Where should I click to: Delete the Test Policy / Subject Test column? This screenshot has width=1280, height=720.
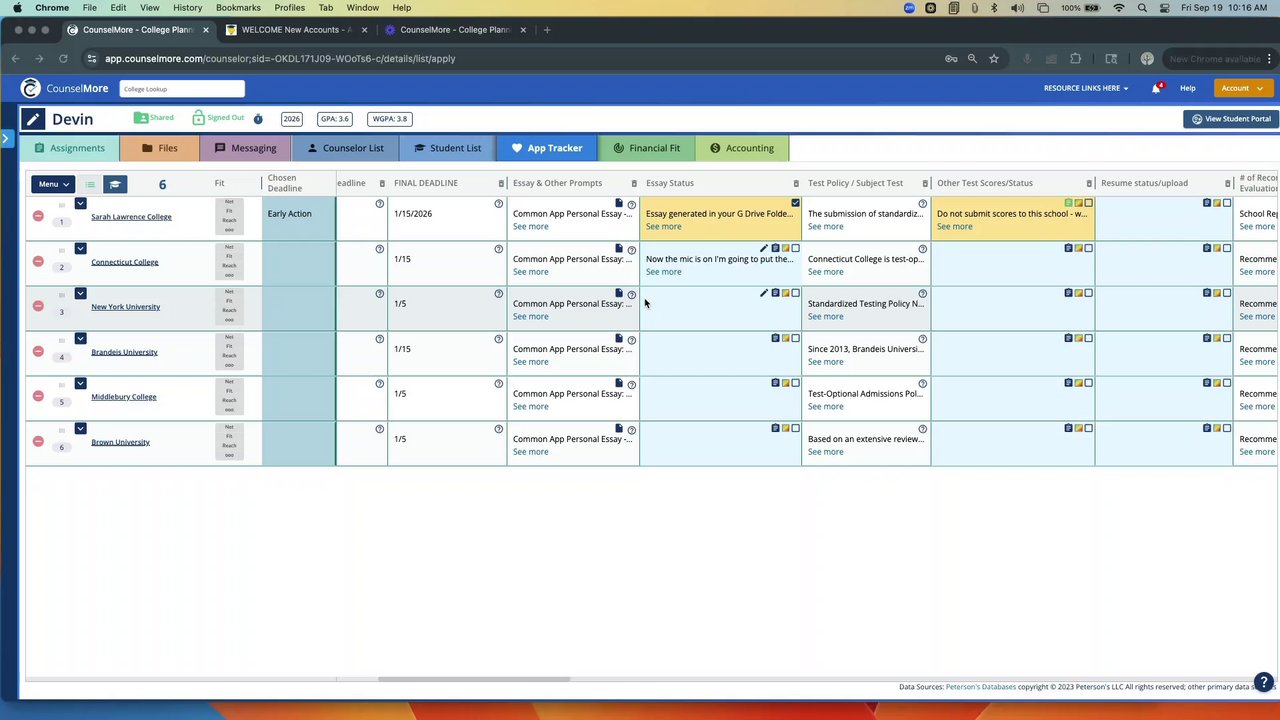pyautogui.click(x=925, y=183)
